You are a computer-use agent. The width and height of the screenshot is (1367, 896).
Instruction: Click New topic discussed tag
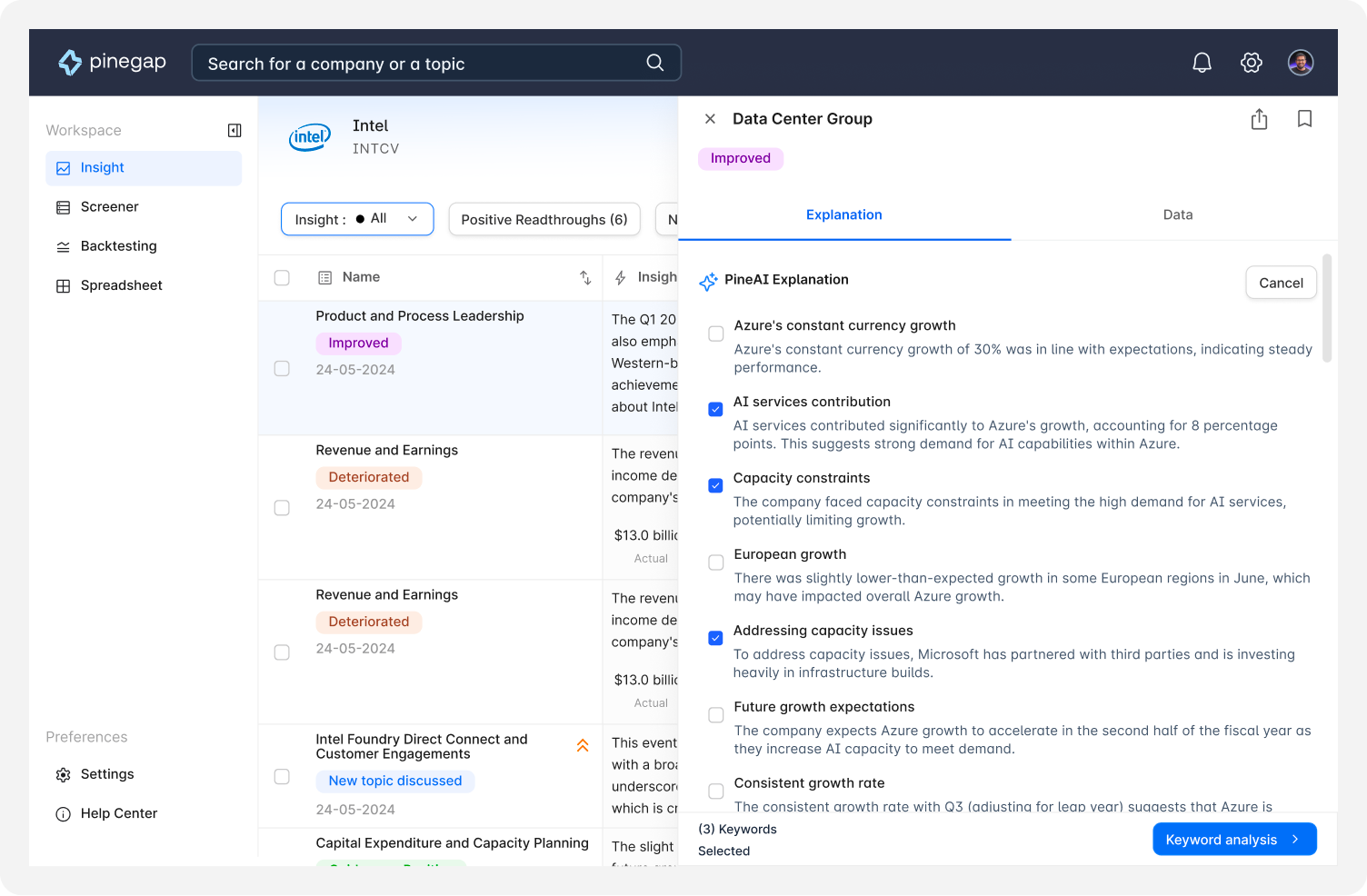pyautogui.click(x=395, y=782)
